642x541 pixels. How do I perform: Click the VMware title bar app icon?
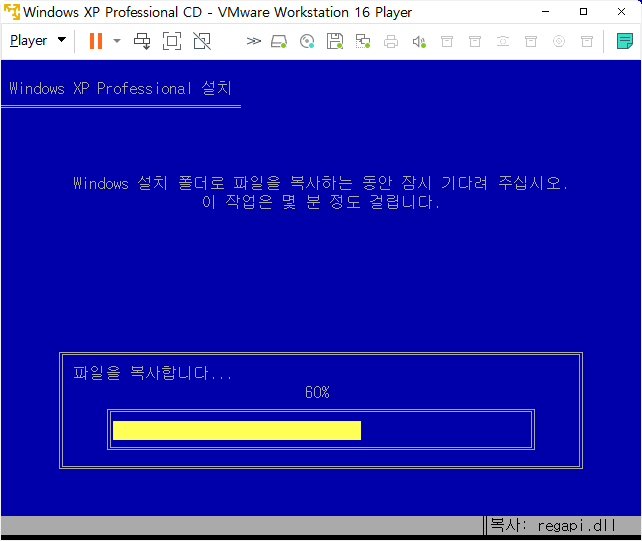click(11, 12)
